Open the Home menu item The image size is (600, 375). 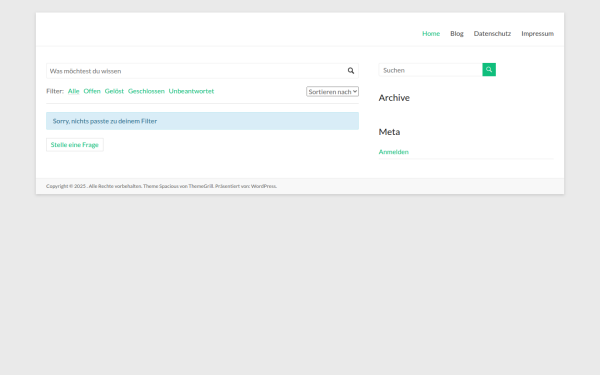tap(431, 34)
